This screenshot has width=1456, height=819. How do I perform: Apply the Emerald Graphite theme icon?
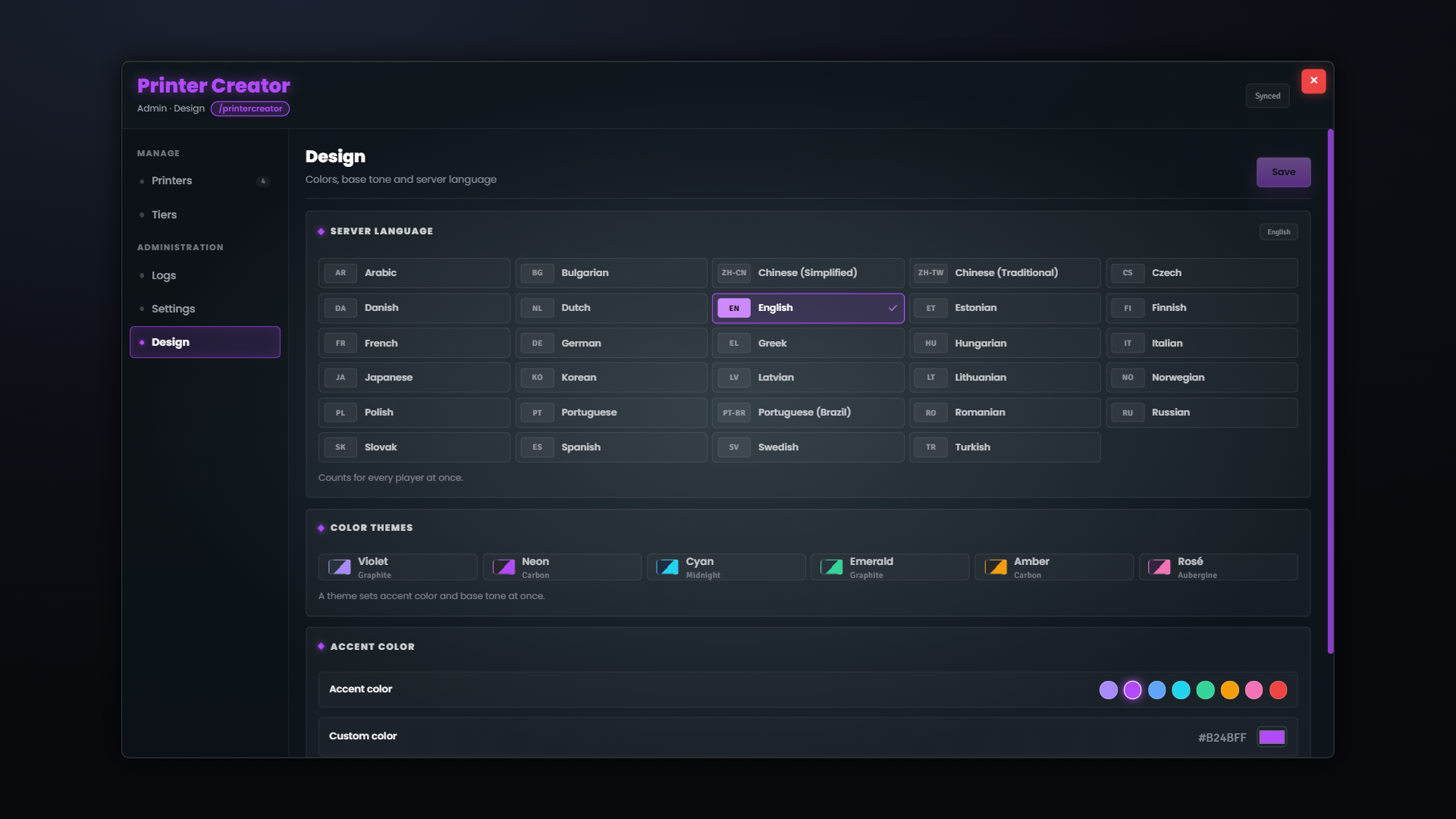(x=831, y=567)
